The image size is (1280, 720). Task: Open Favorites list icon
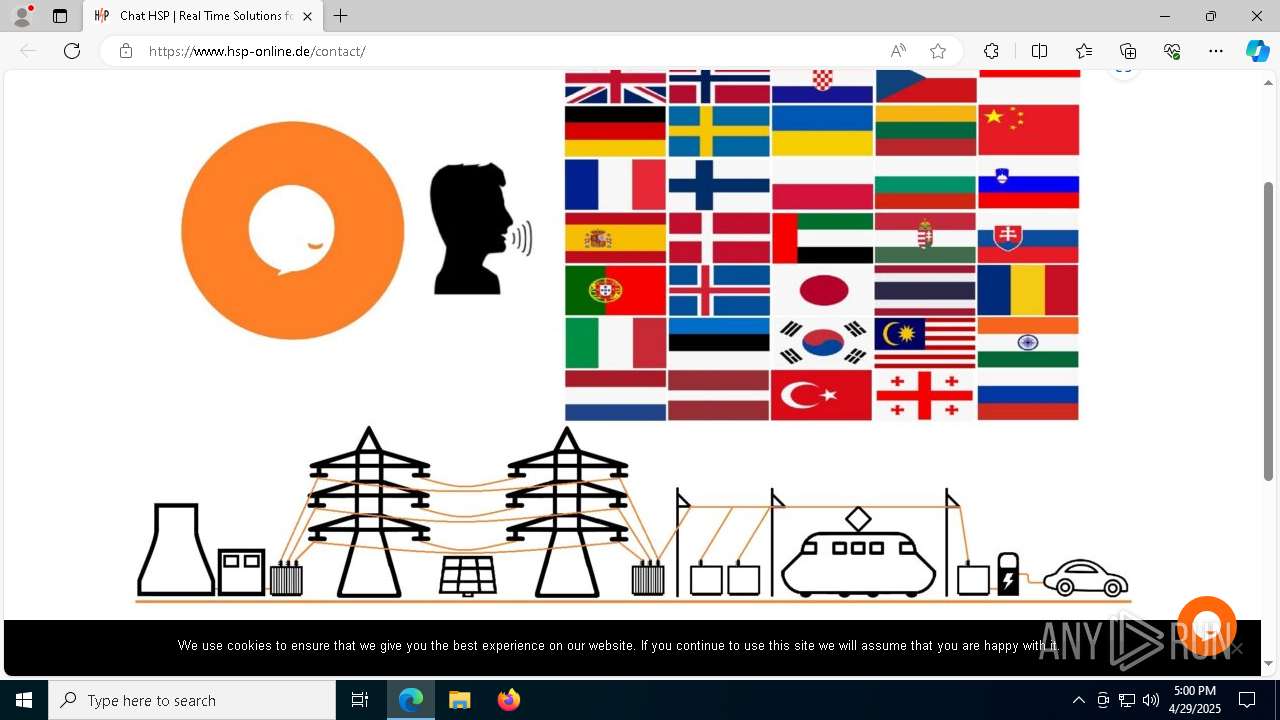pos(1084,51)
